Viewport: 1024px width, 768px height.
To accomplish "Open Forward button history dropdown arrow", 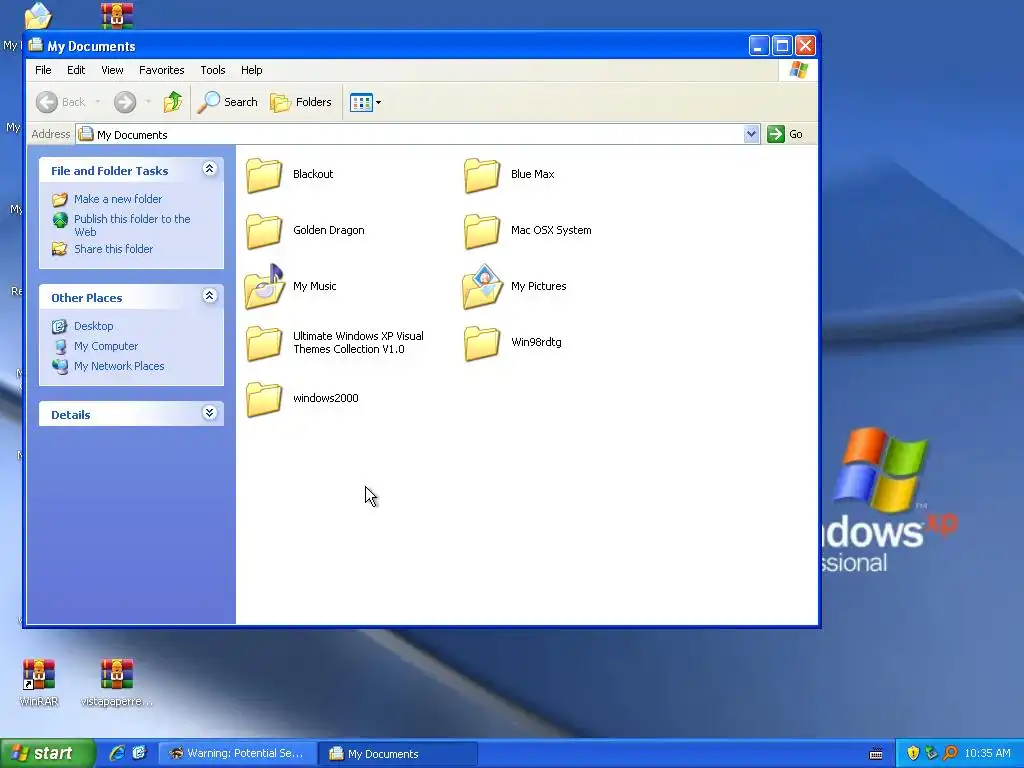I will point(148,102).
